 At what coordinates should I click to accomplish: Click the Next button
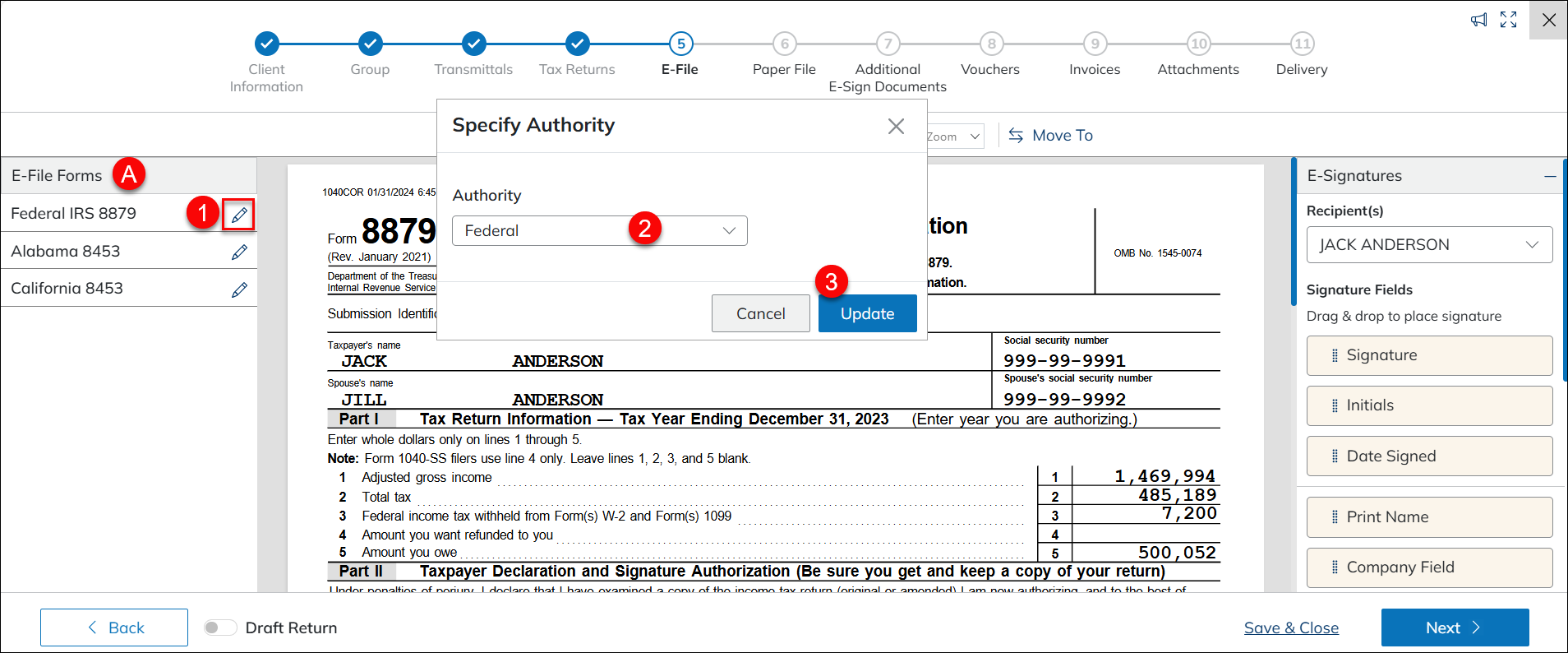tap(1454, 628)
